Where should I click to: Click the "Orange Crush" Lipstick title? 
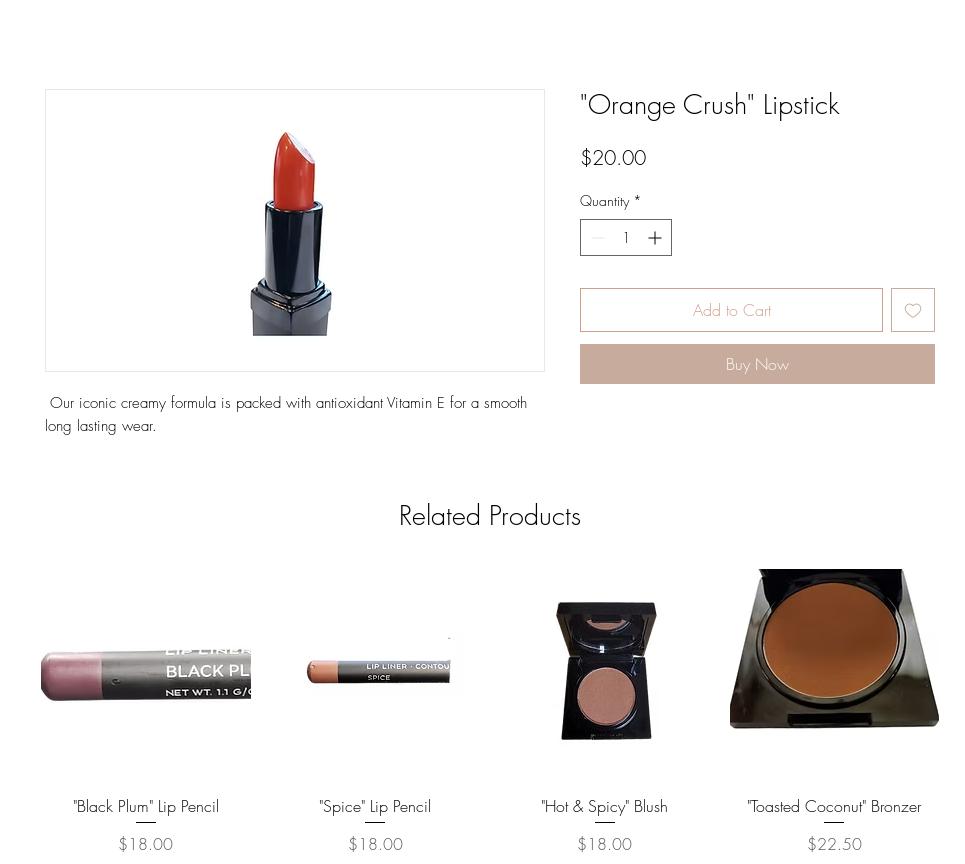coord(710,105)
